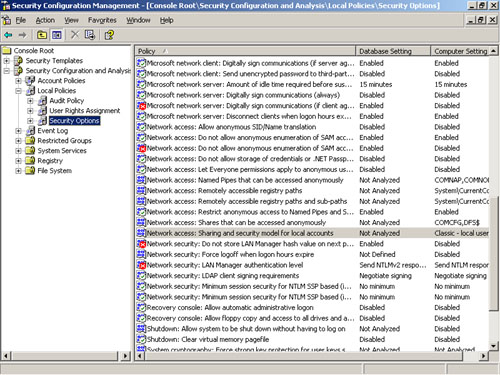Image resolution: width=500 pixels, height=375 pixels.
Task: Click the Up one level folder icon
Action: pyautogui.click(x=42, y=35)
